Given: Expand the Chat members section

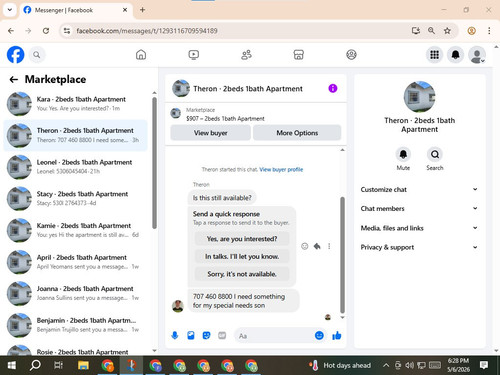Looking at the screenshot, I should click(419, 209).
